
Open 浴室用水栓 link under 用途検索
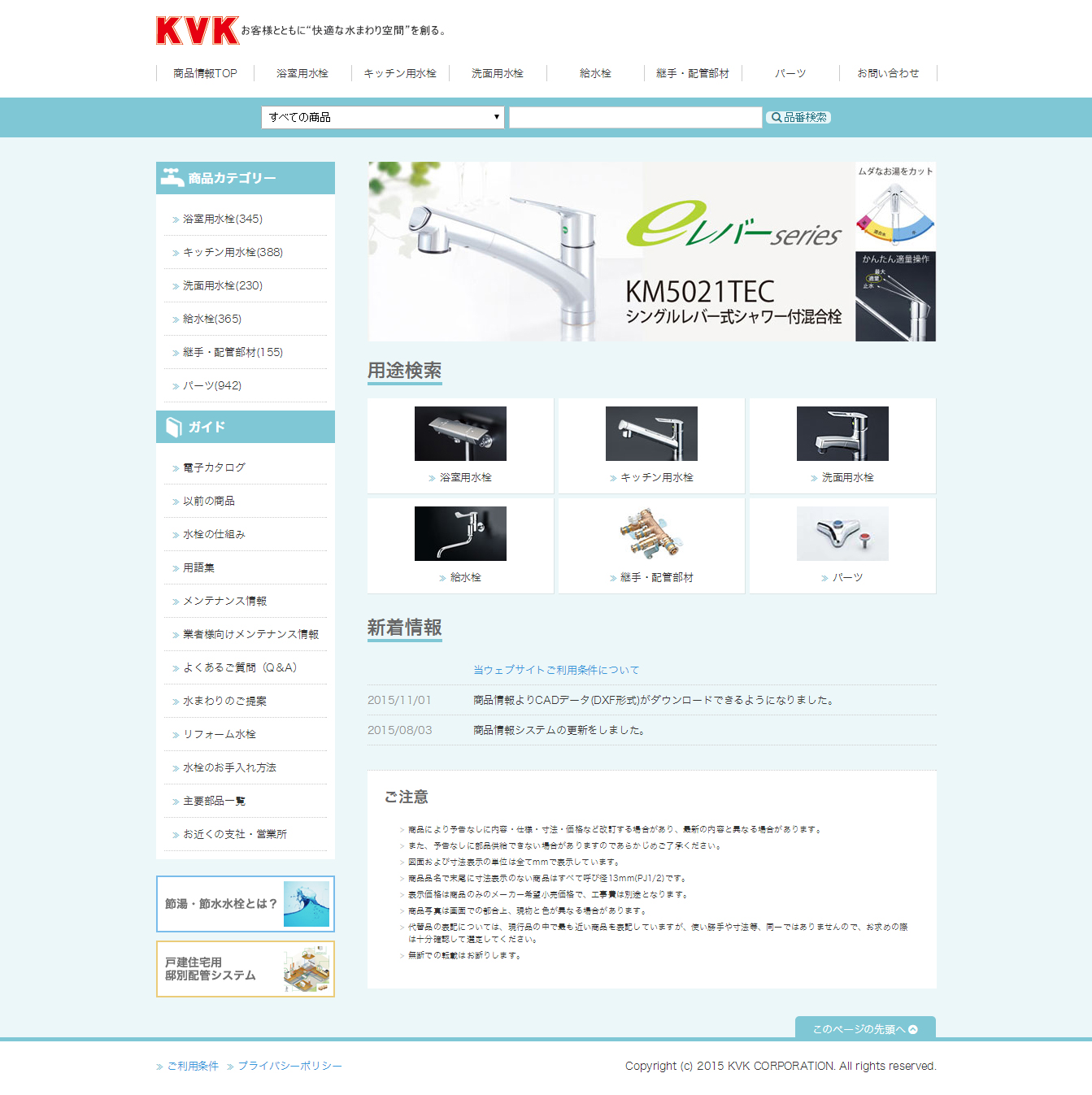465,477
